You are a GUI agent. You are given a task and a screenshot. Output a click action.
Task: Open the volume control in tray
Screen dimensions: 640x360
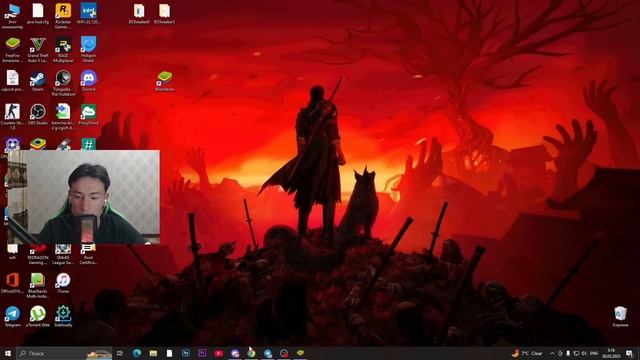point(584,353)
